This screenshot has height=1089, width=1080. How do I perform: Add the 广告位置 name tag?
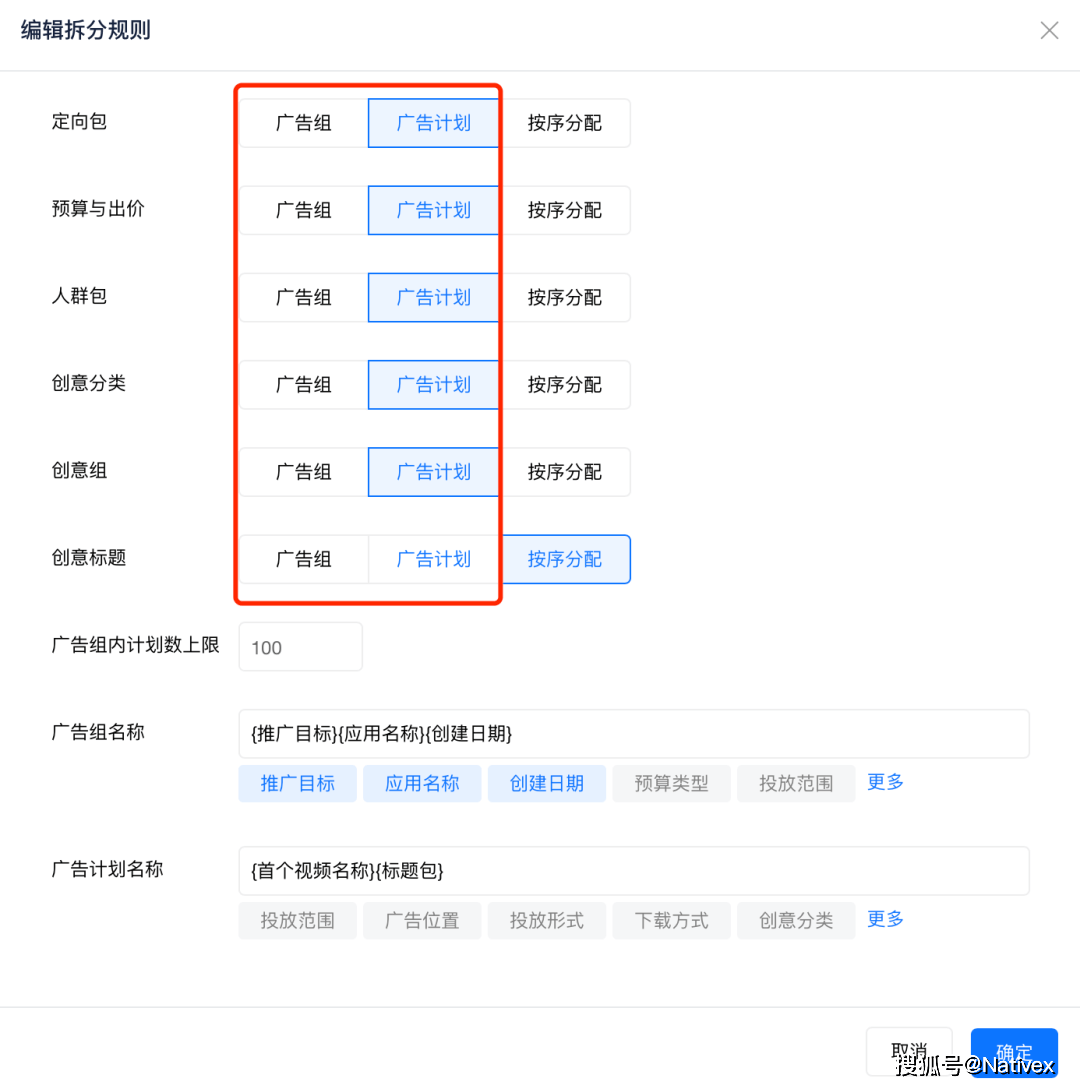tap(422, 920)
